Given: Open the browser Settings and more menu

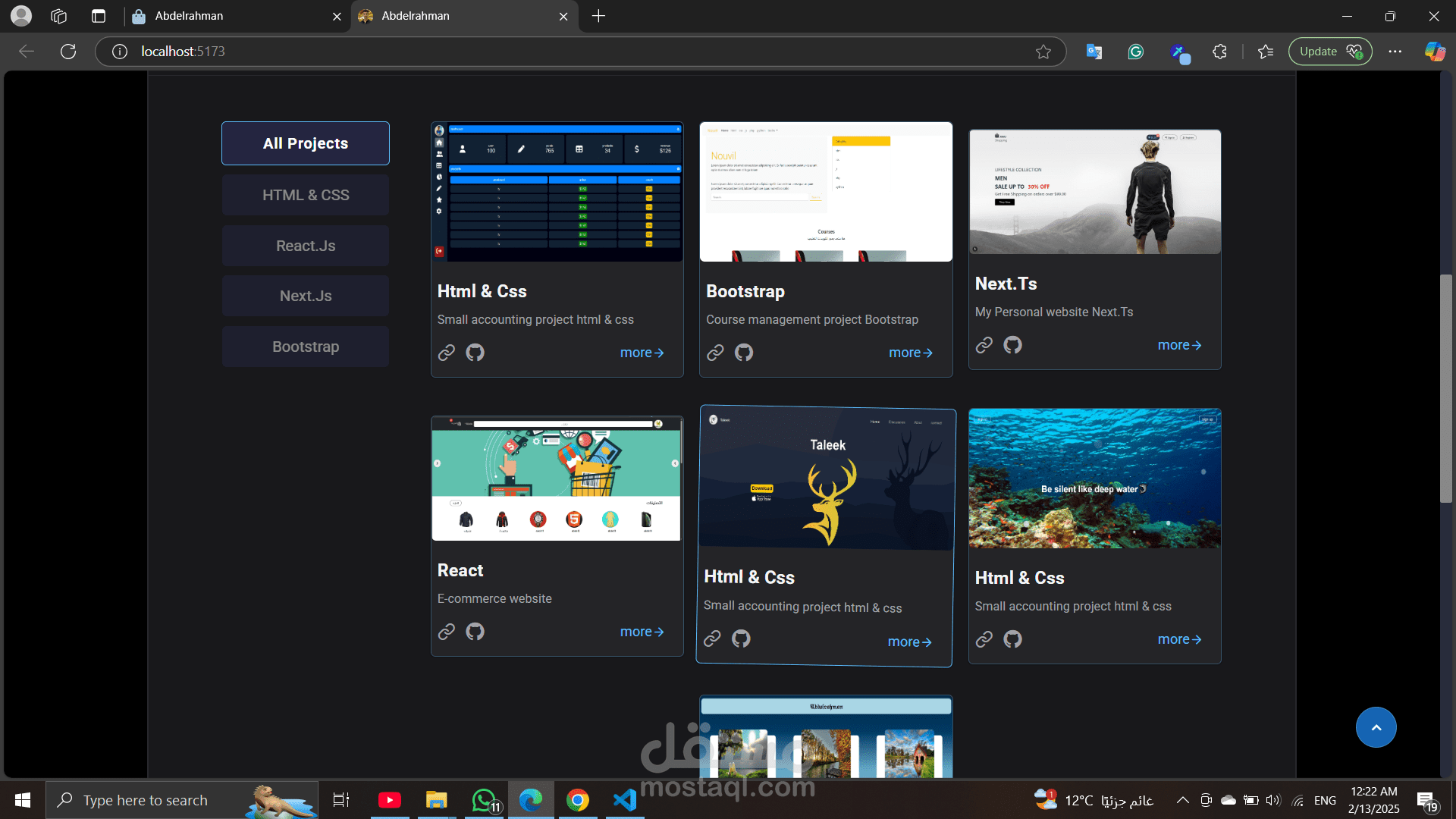Looking at the screenshot, I should pyautogui.click(x=1395, y=52).
